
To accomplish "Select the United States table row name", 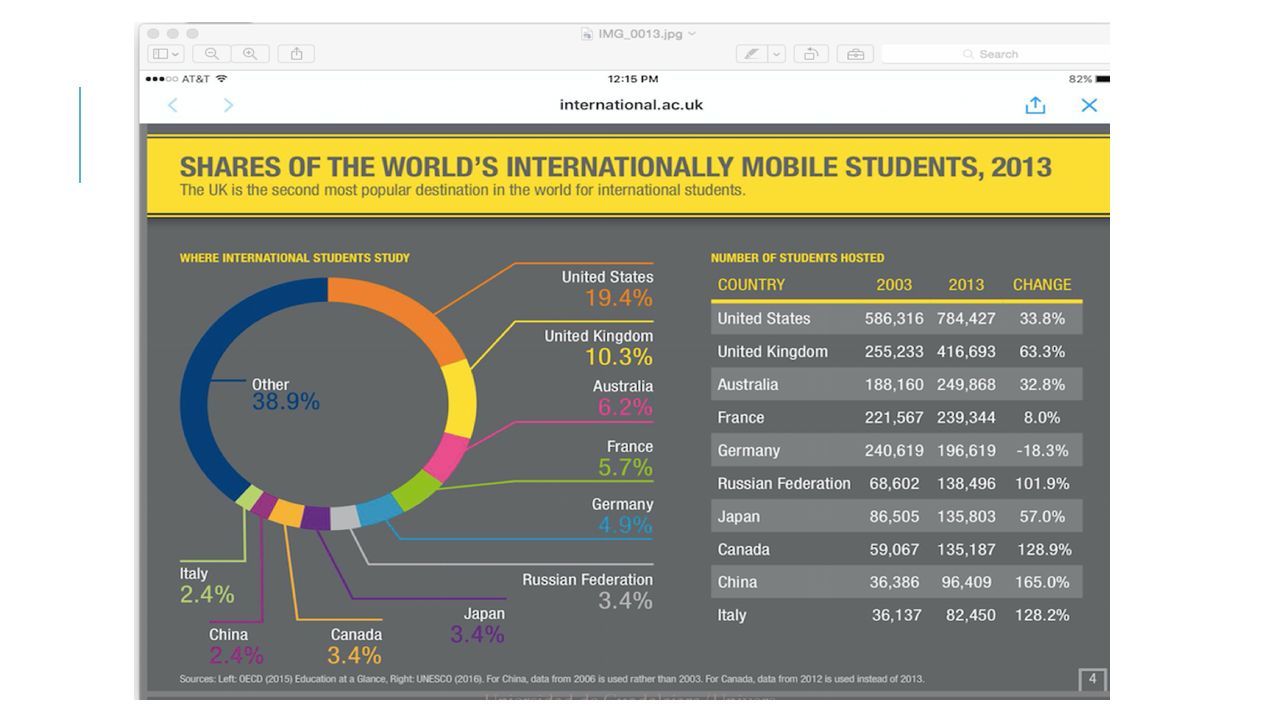I will (x=764, y=319).
